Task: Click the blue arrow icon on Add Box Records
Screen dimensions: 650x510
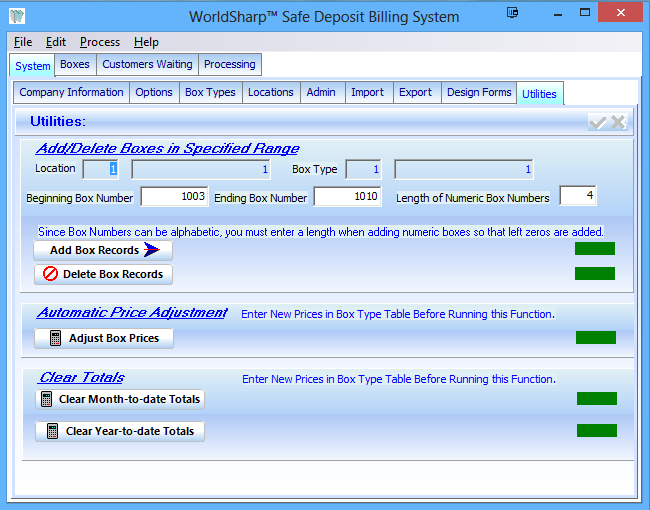Action: click(151, 250)
